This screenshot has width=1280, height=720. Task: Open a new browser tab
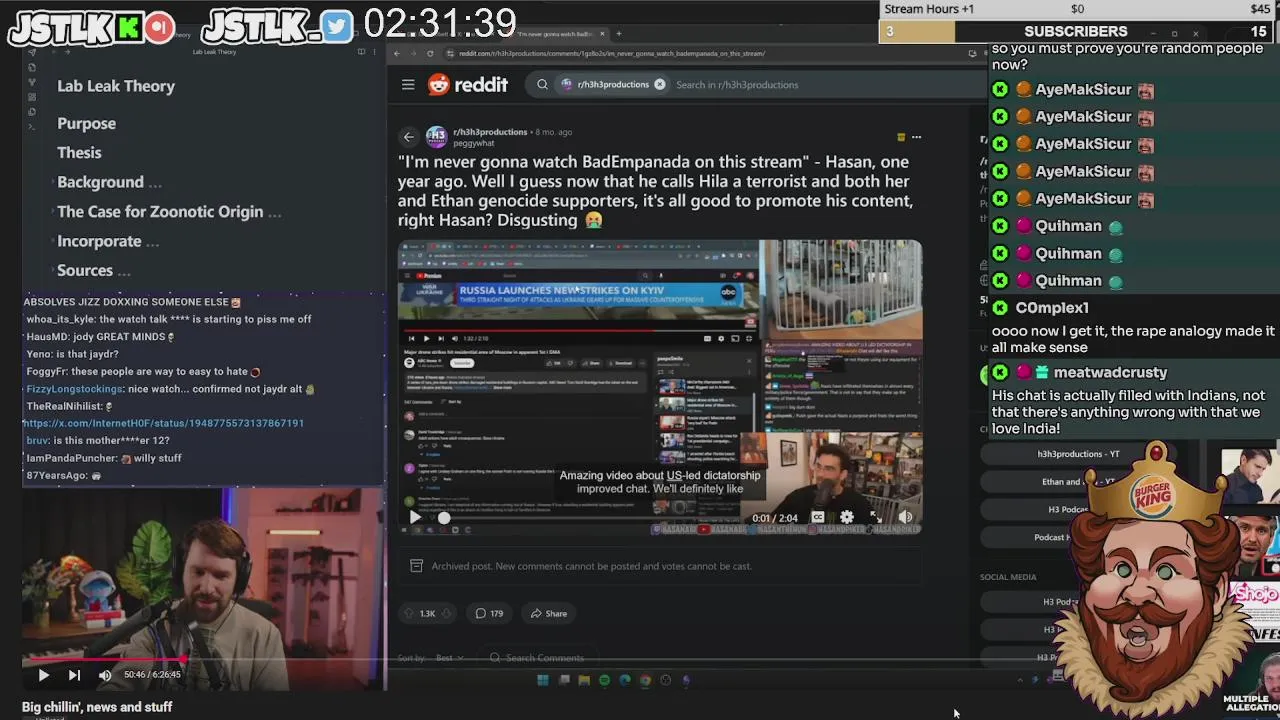pos(618,34)
